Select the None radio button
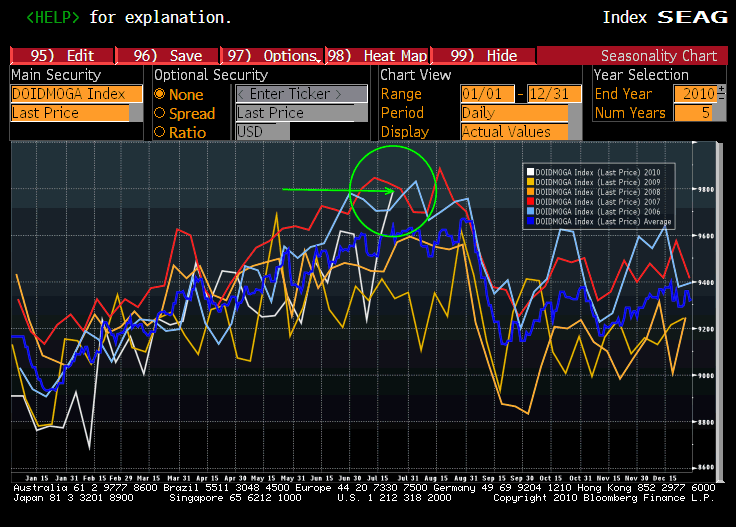Image resolution: width=736 pixels, height=527 pixels. pos(160,94)
